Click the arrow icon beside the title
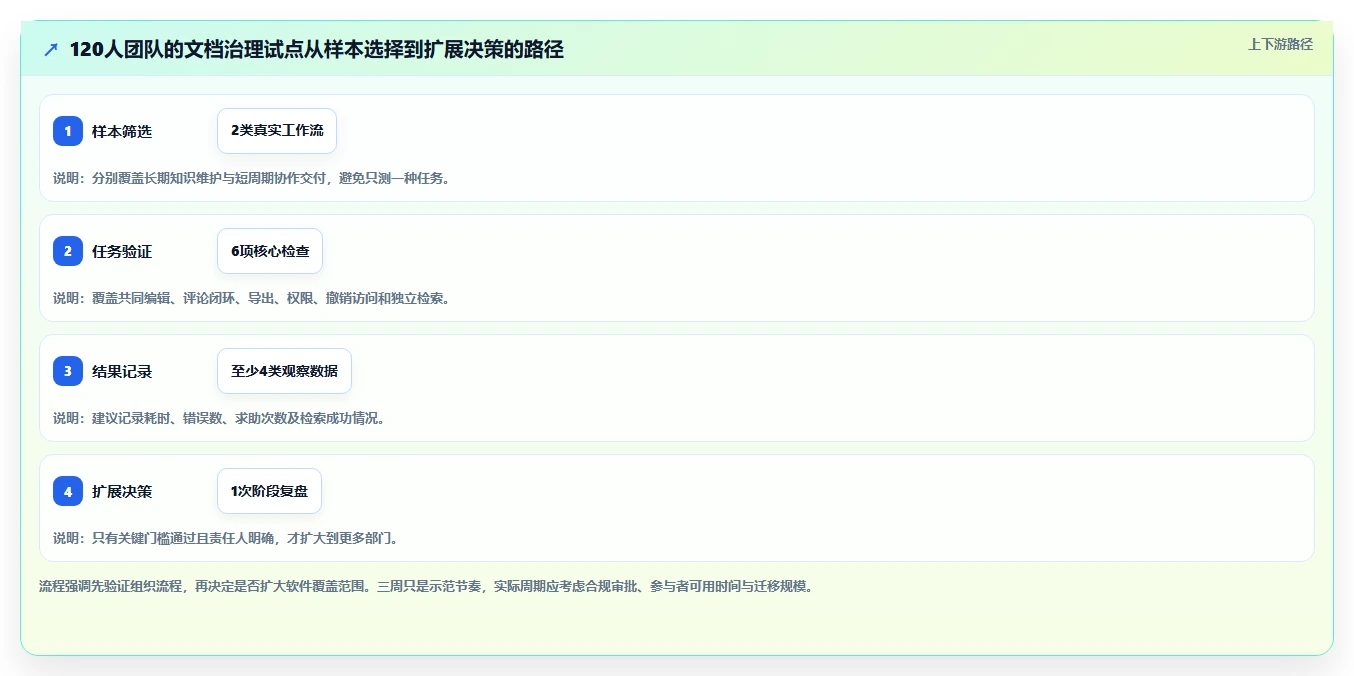Viewport: 1354px width, 676px height. tap(51, 49)
